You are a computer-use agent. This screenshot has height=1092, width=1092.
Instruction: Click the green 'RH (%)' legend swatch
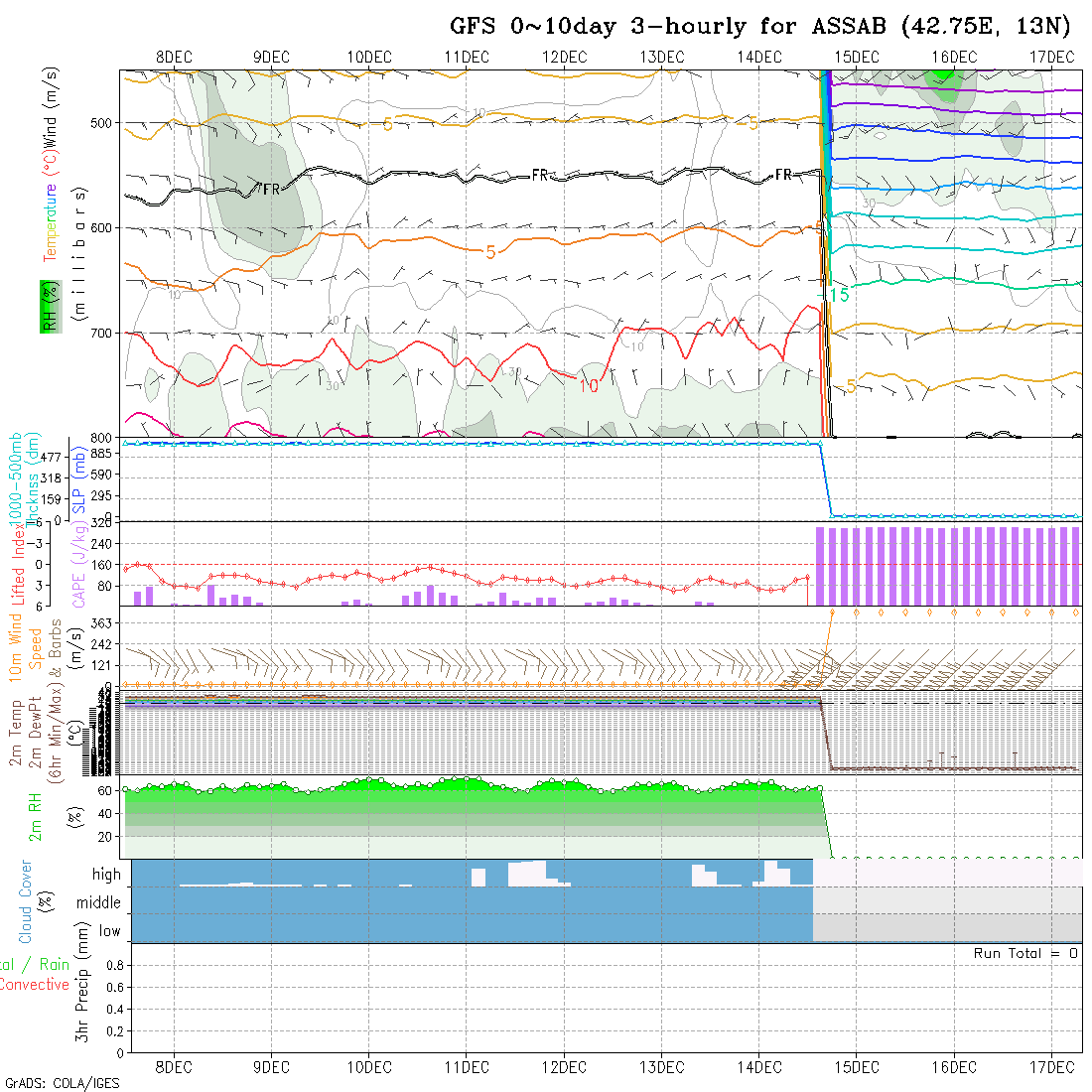[x=51, y=307]
